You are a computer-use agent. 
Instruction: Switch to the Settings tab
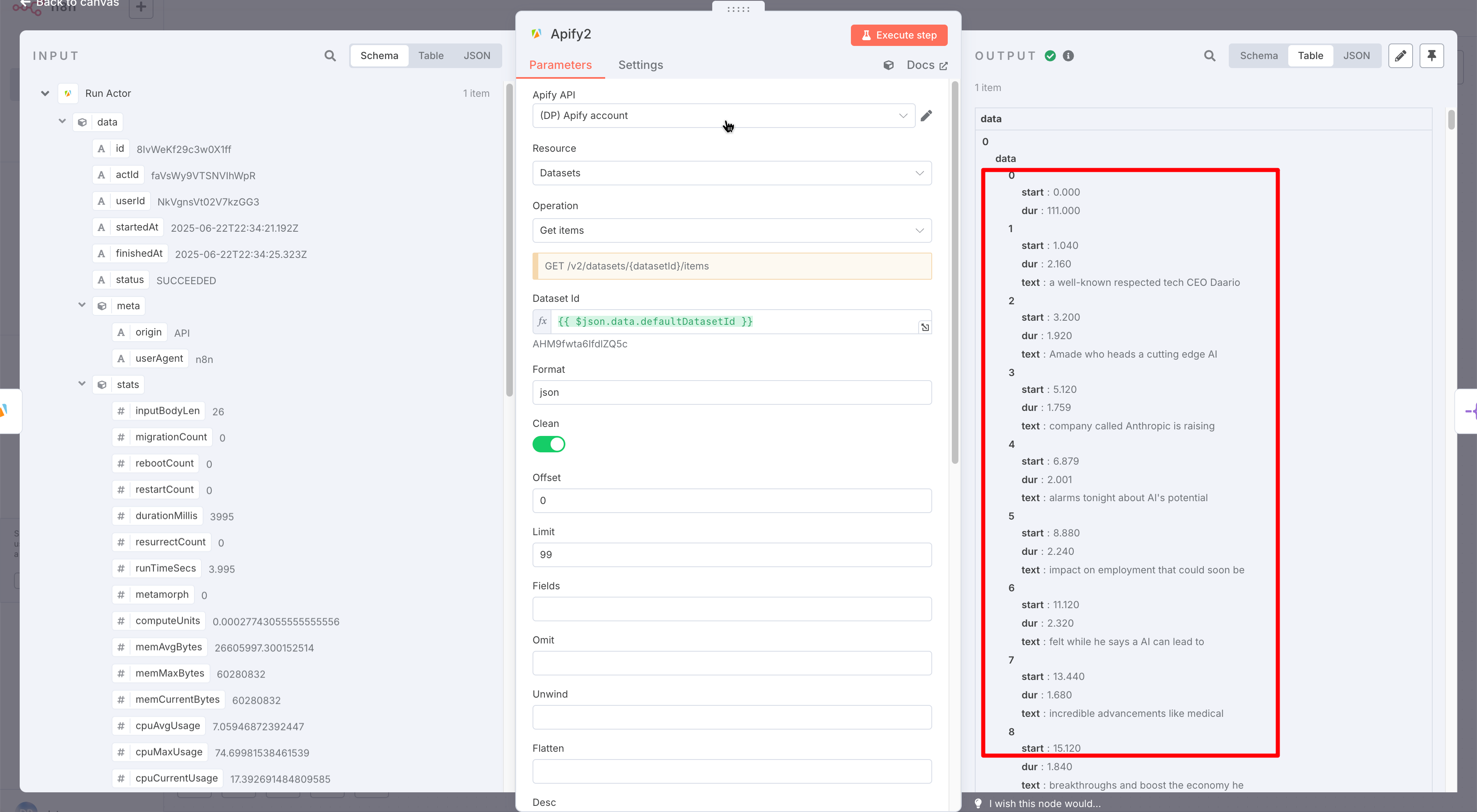[640, 65]
